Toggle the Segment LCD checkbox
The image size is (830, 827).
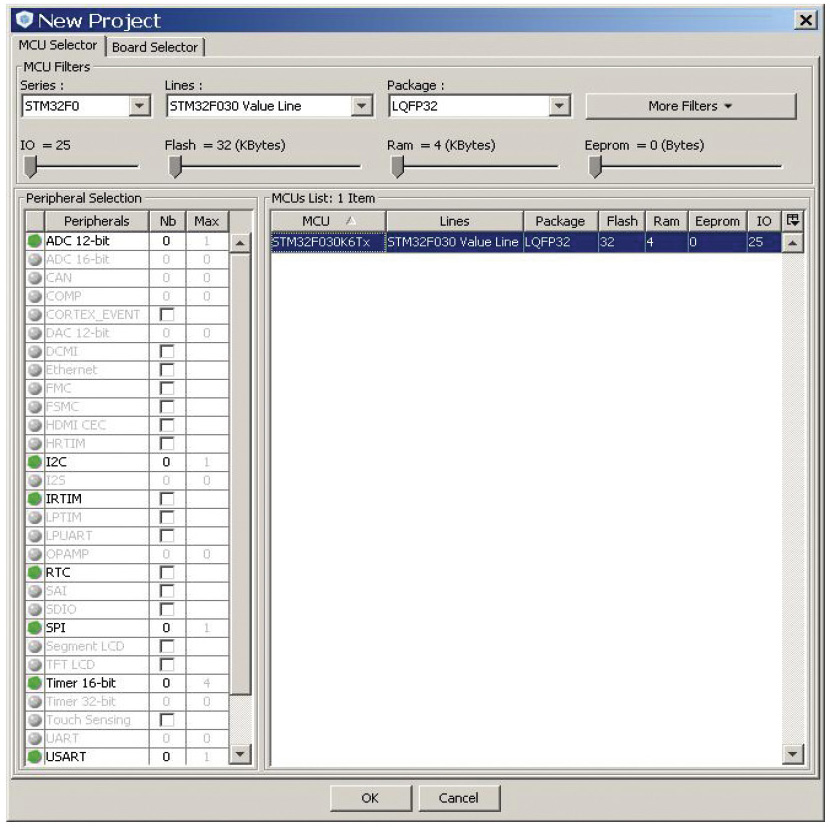point(167,646)
